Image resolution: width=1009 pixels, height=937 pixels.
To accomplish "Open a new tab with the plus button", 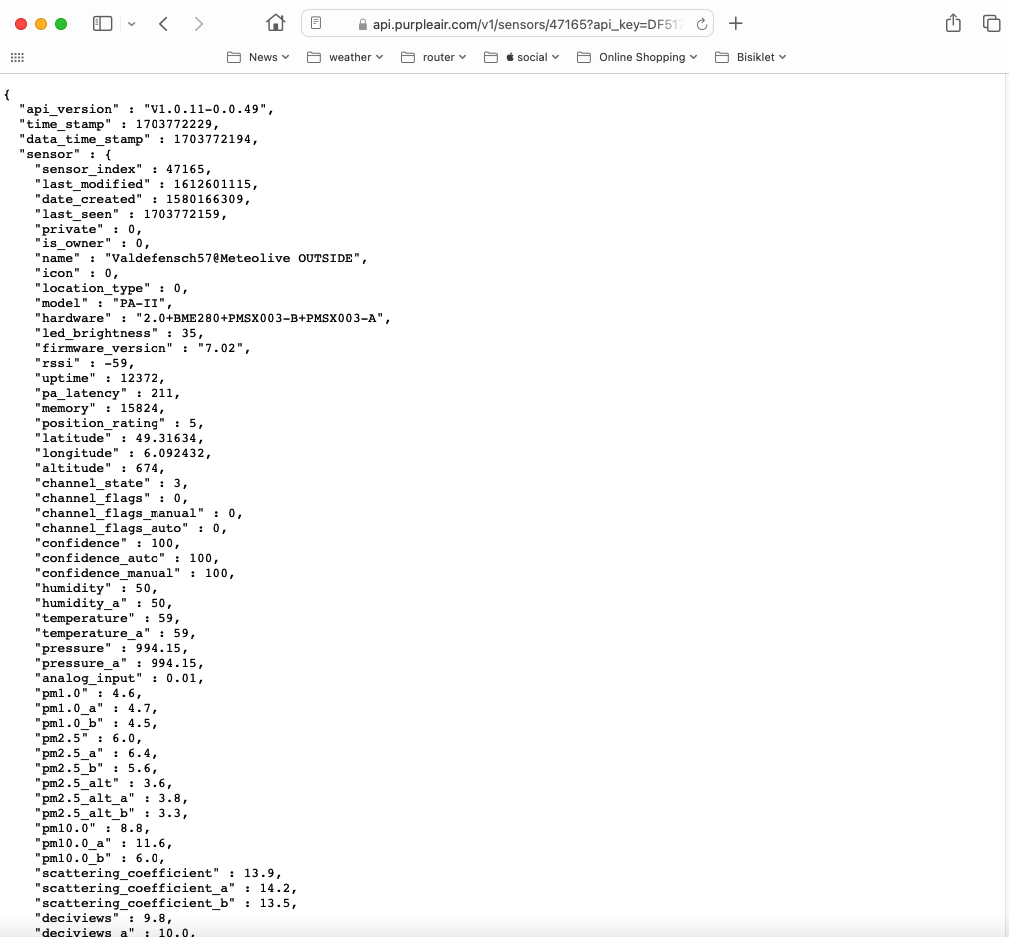I will (736, 24).
